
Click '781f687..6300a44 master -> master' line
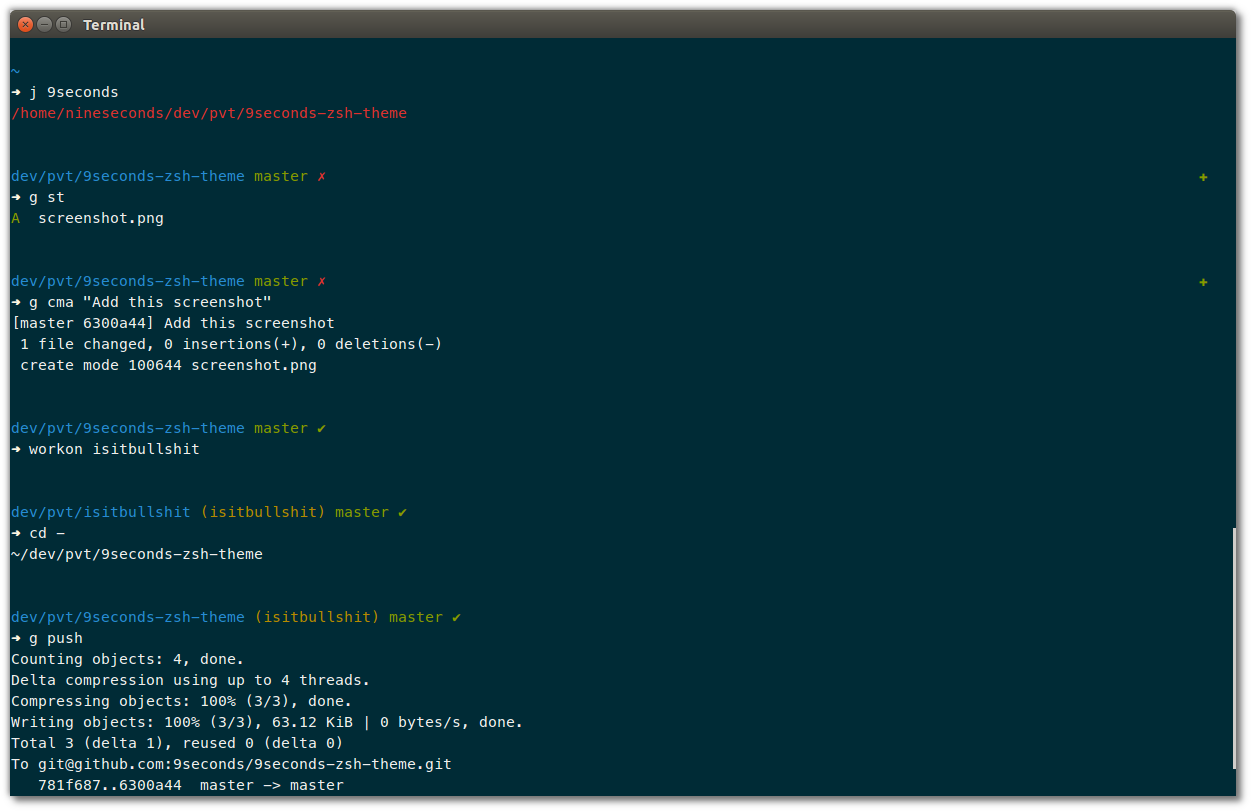point(191,785)
